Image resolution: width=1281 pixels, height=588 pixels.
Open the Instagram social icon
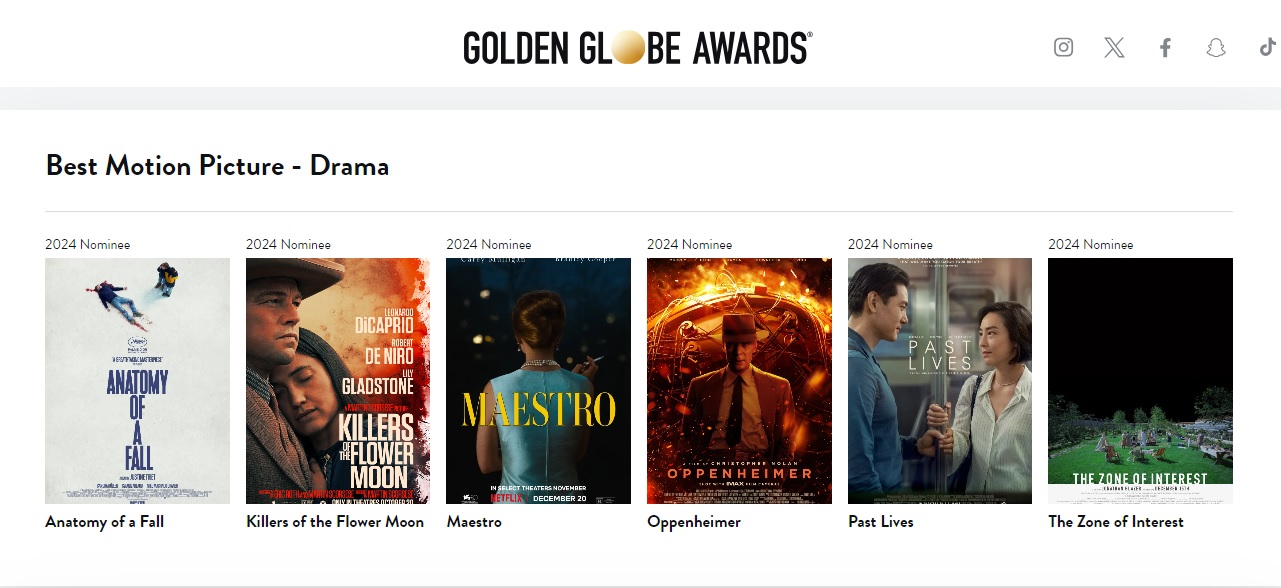[1063, 47]
